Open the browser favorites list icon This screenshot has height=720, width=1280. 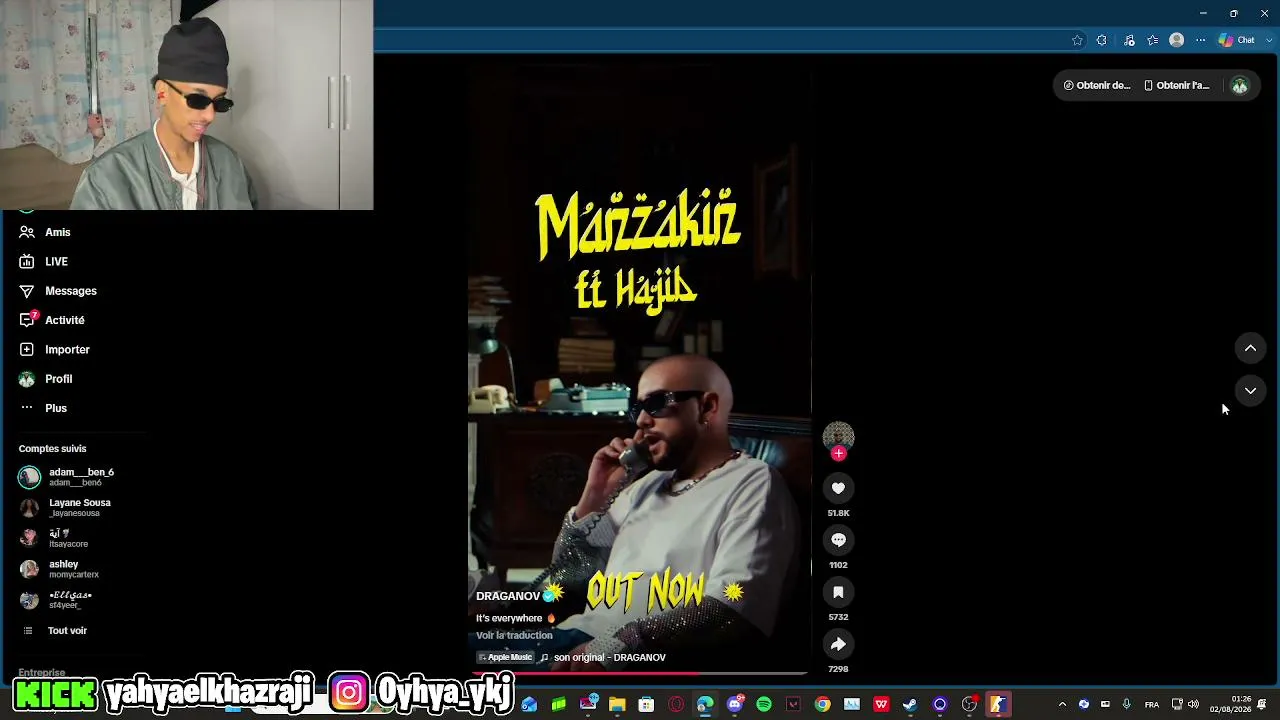click(x=1153, y=40)
